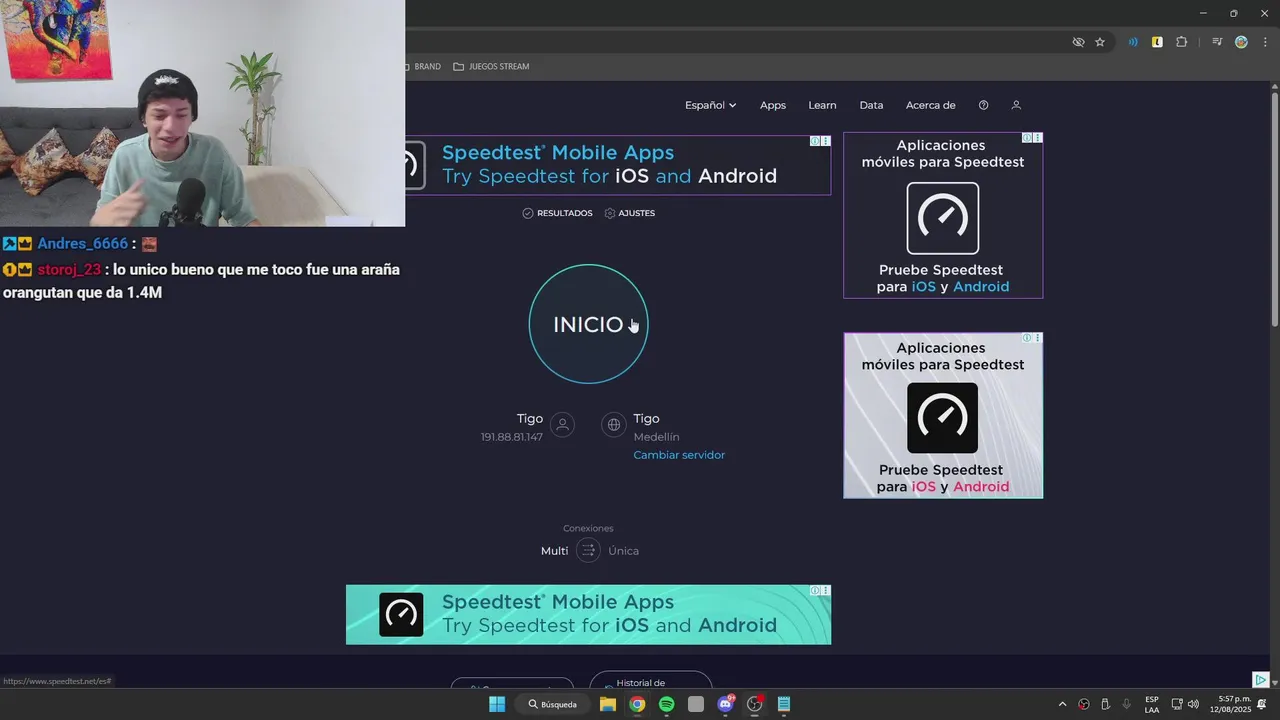Click the bottom Speedtest Mobile Apps banner
Viewport: 1280px width, 720px height.
coord(588,615)
